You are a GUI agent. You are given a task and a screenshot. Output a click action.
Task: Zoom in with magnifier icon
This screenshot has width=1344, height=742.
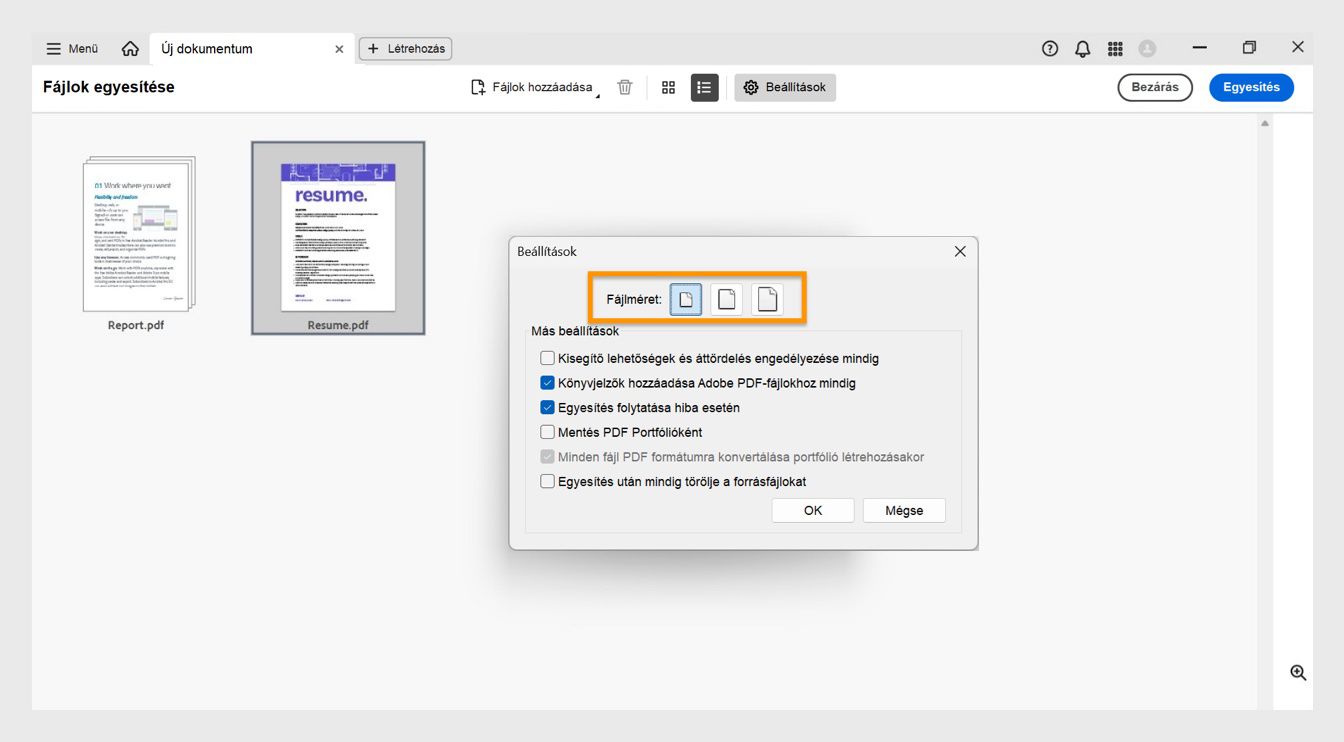[x=1298, y=673]
